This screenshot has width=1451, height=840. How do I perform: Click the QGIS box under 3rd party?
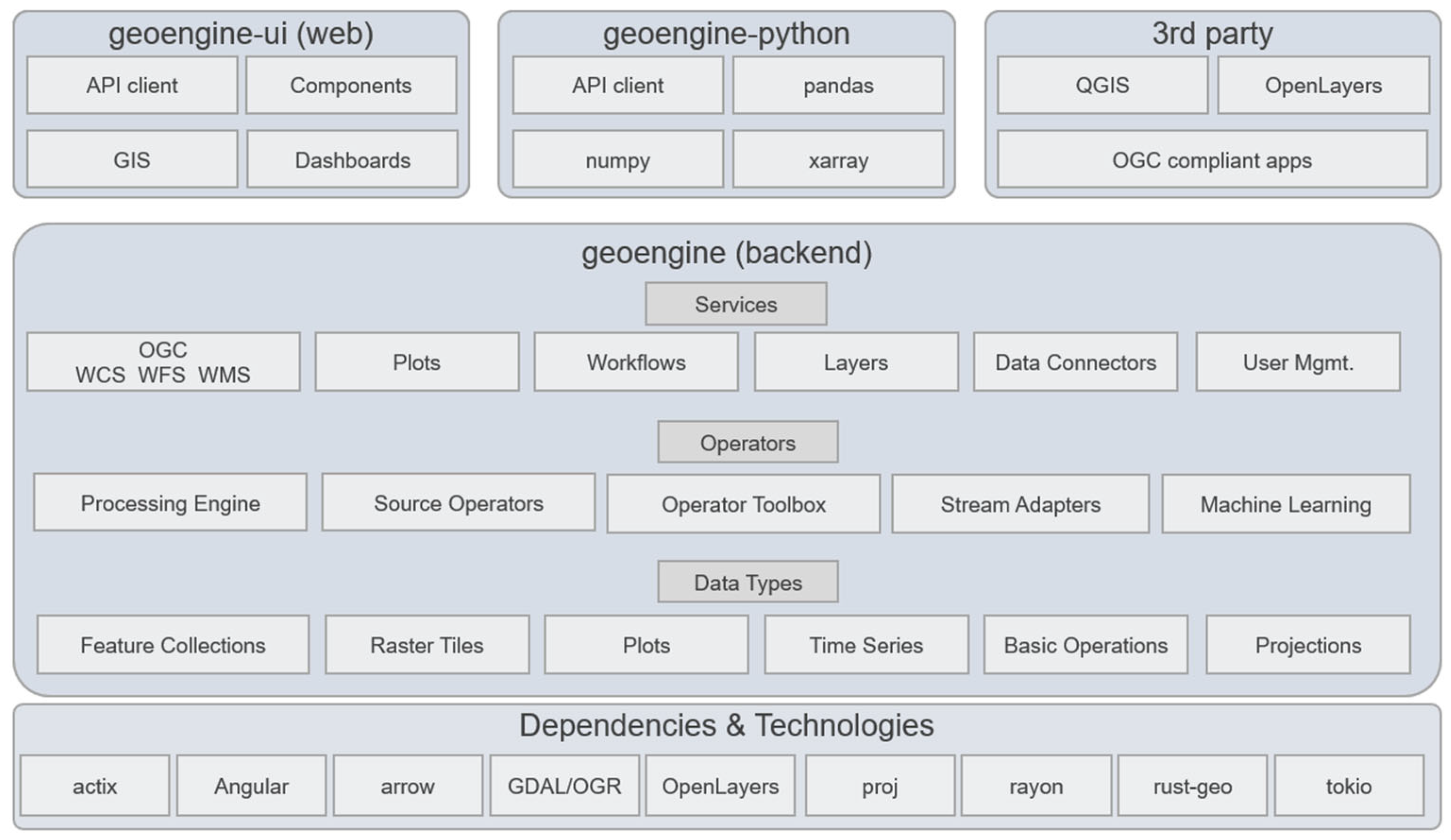click(1102, 85)
